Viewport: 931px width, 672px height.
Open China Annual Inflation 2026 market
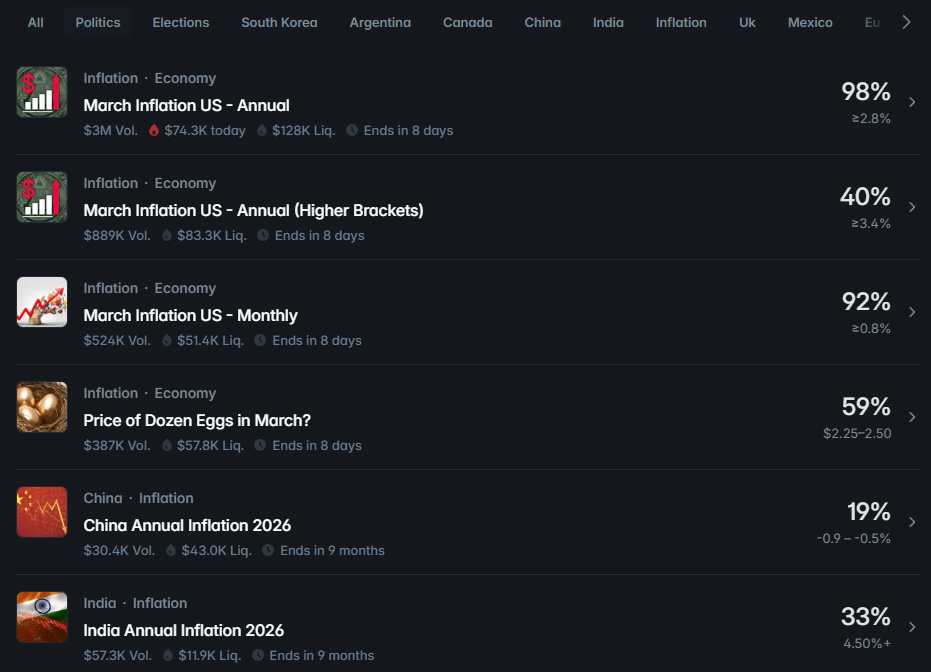[187, 525]
